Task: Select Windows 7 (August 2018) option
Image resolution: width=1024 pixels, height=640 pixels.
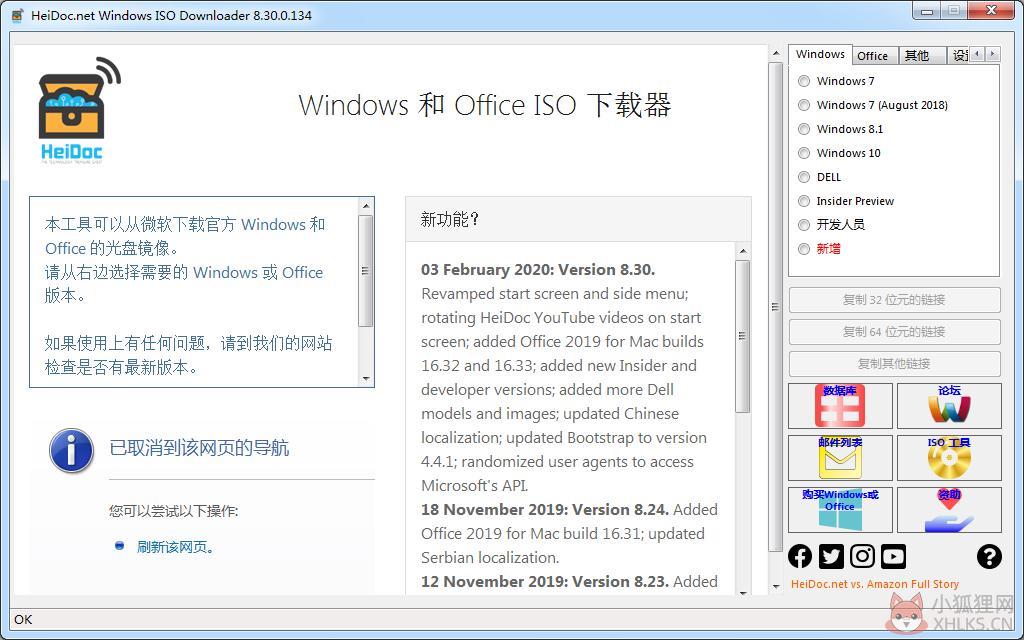Action: point(804,105)
